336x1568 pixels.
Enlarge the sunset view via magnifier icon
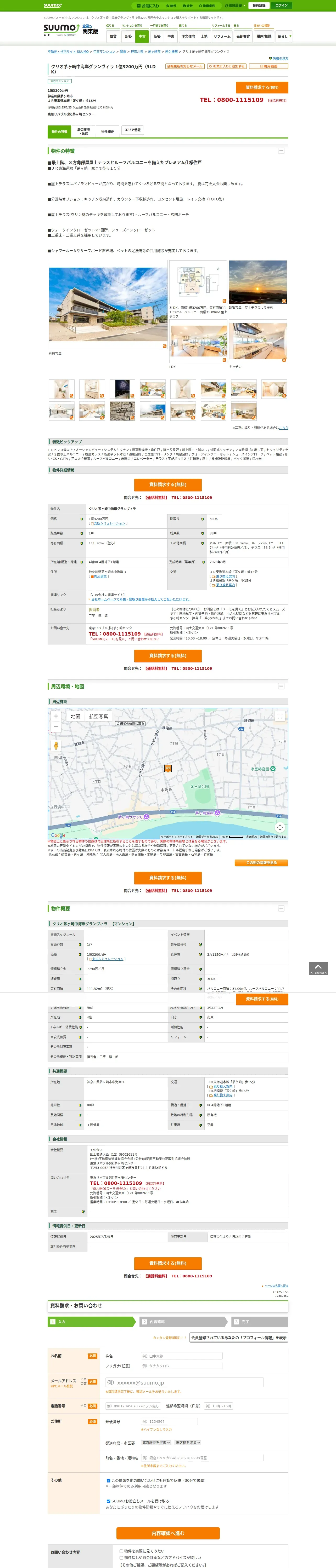click(284, 301)
